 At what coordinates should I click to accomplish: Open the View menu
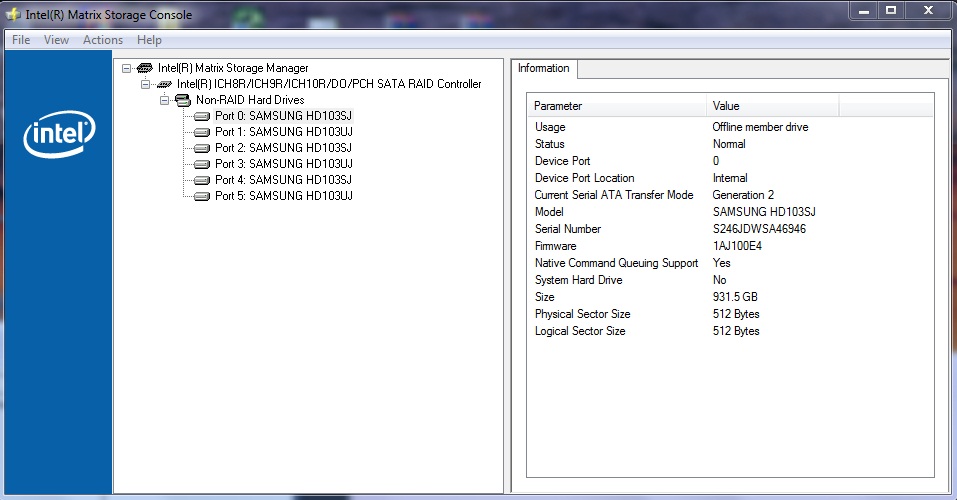click(56, 40)
